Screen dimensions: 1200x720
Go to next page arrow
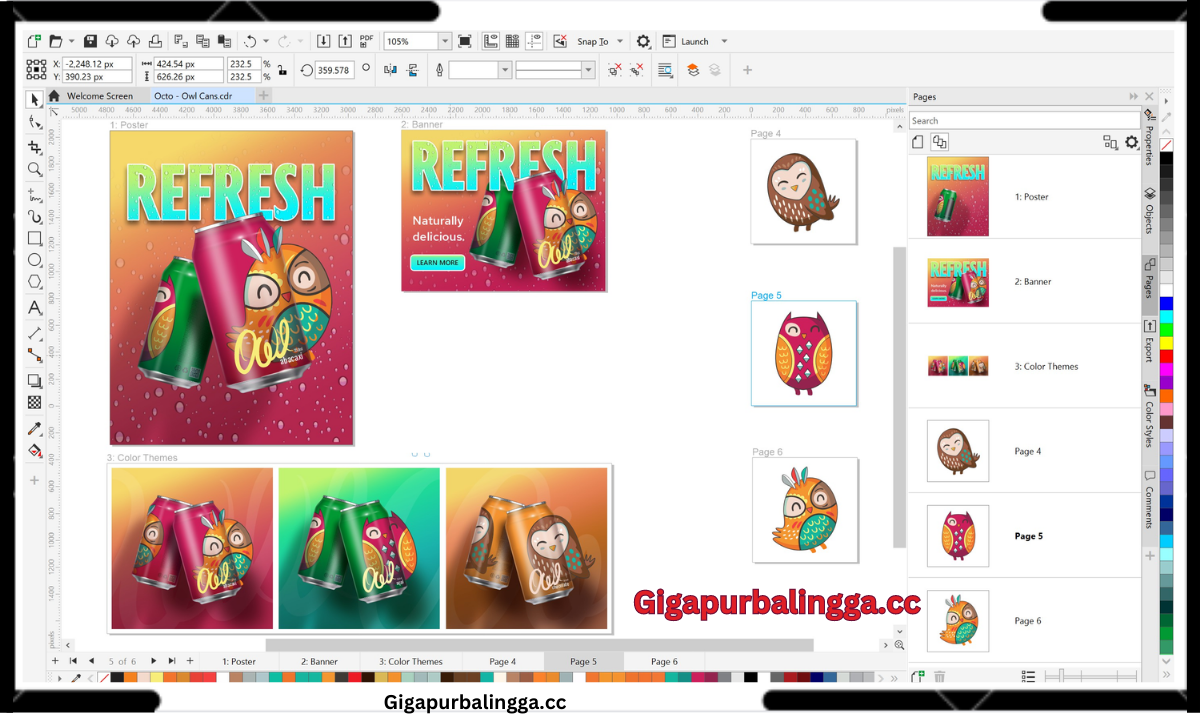153,661
